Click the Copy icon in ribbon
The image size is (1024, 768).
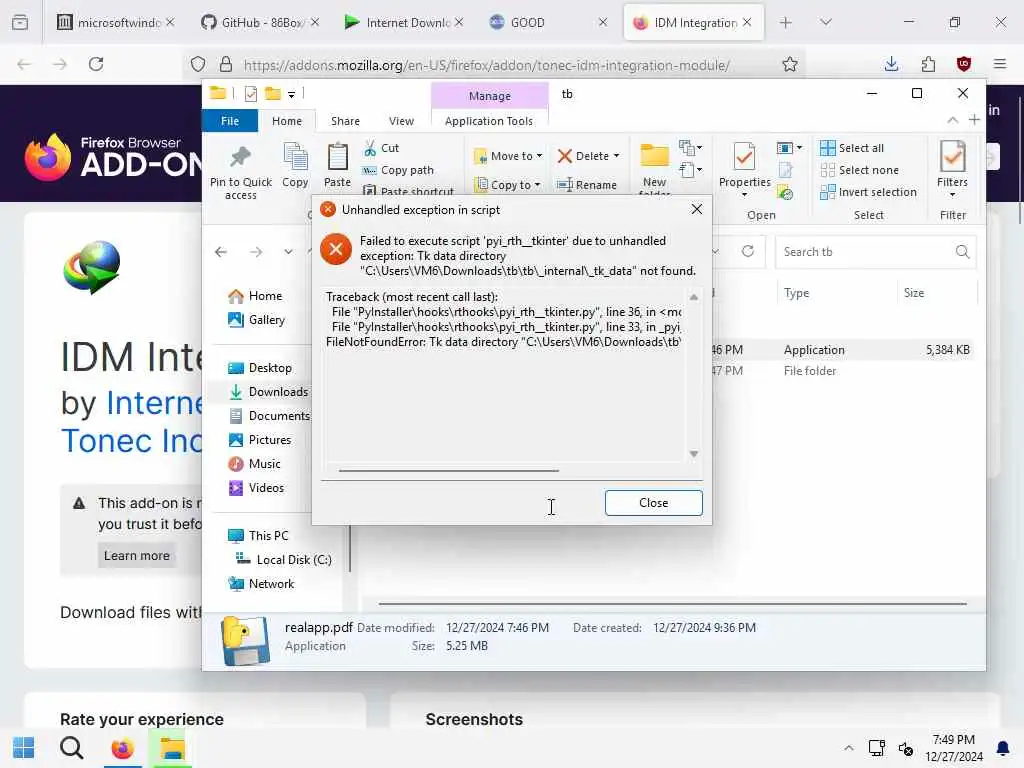295,157
